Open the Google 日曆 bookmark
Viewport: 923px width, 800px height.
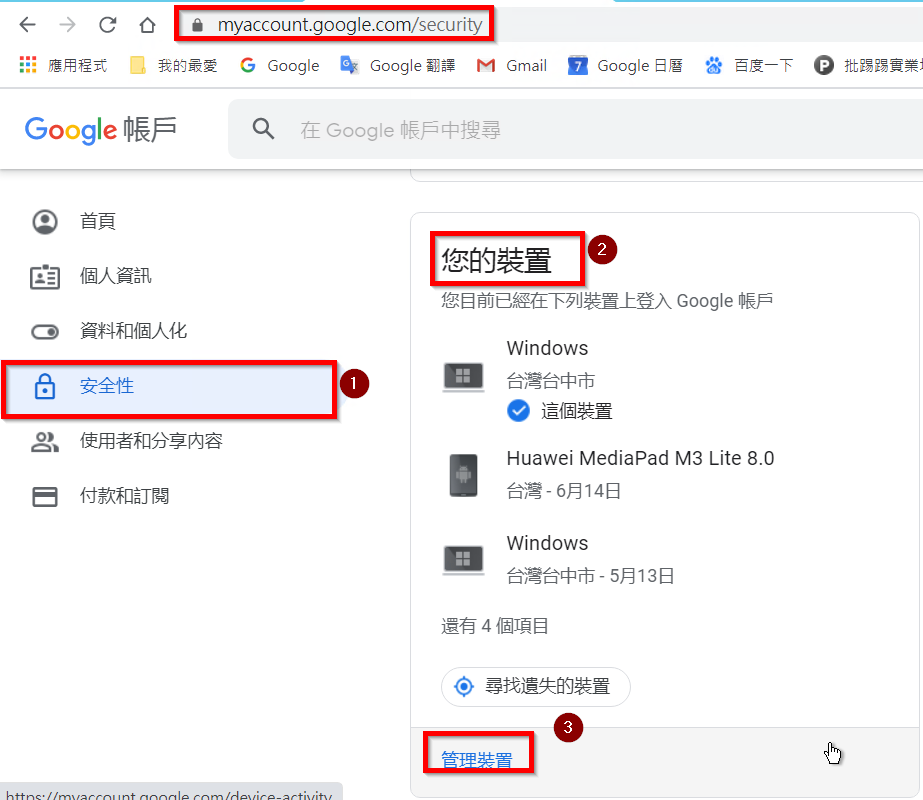625,65
